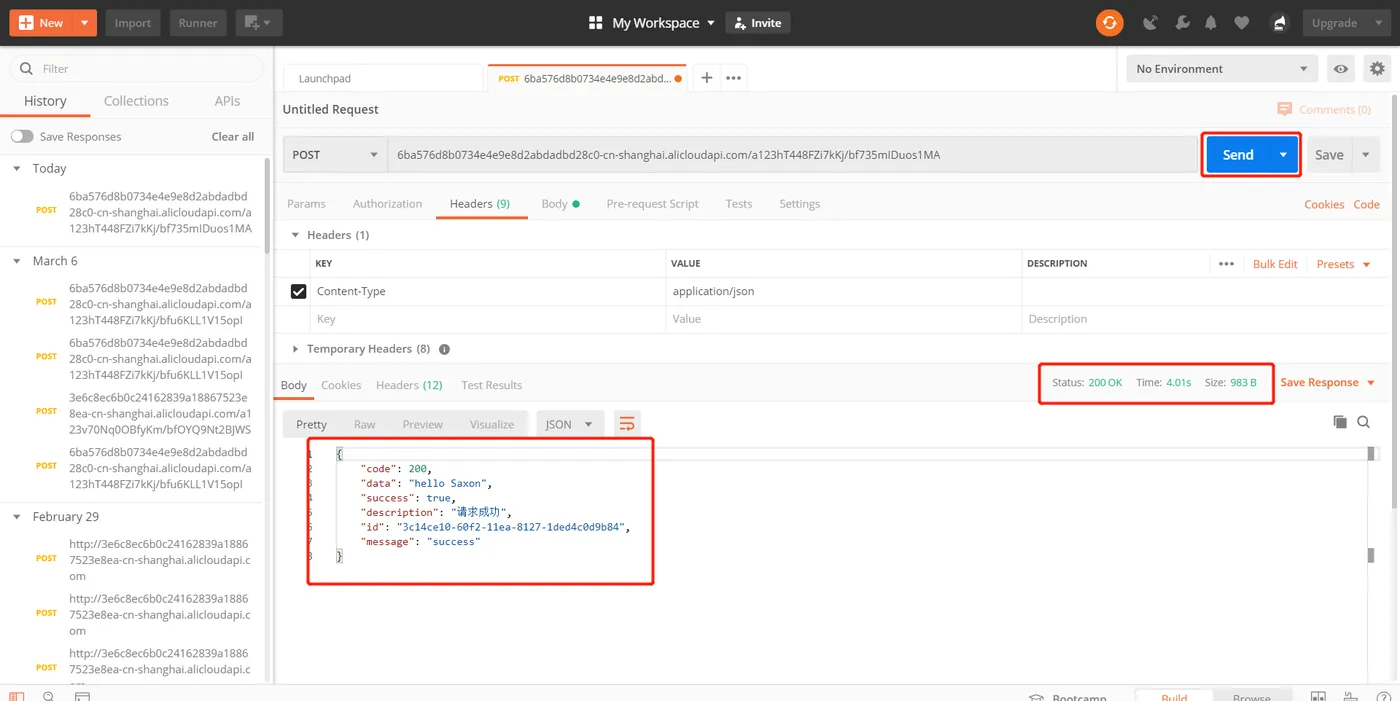Open the Test Results tab
The height and width of the screenshot is (701, 1400).
(491, 385)
